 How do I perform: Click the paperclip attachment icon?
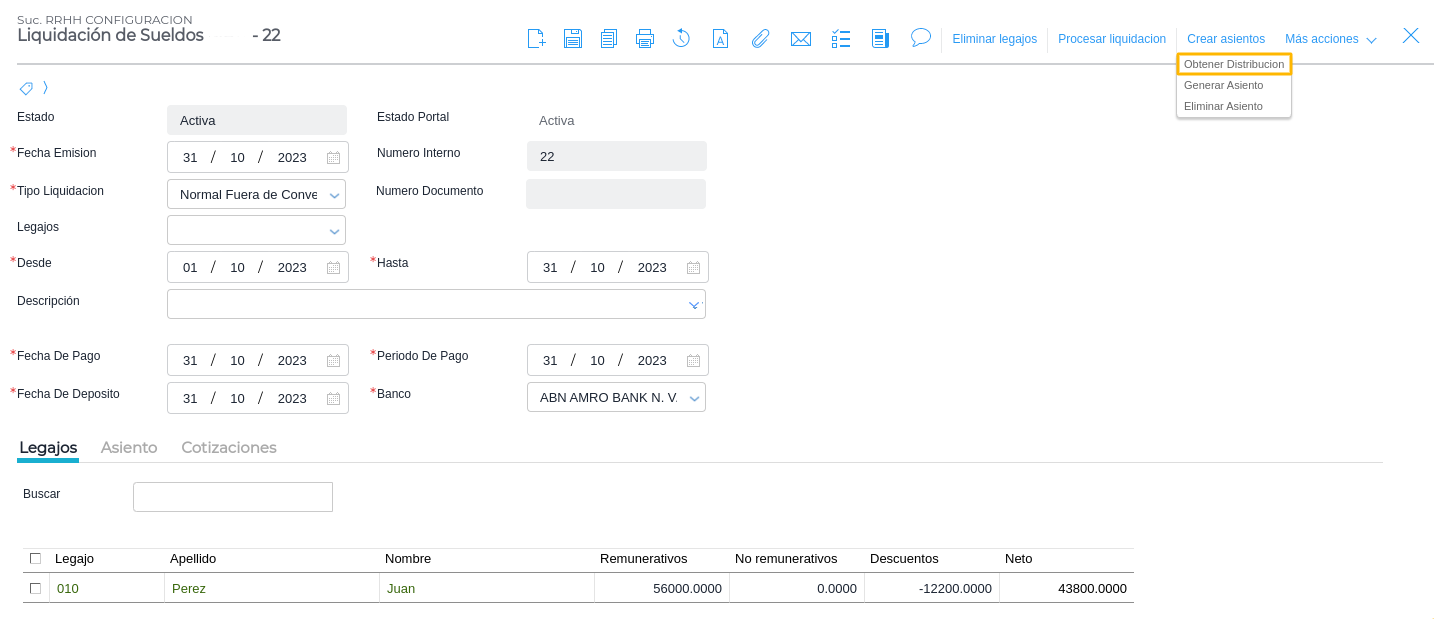pyautogui.click(x=760, y=39)
